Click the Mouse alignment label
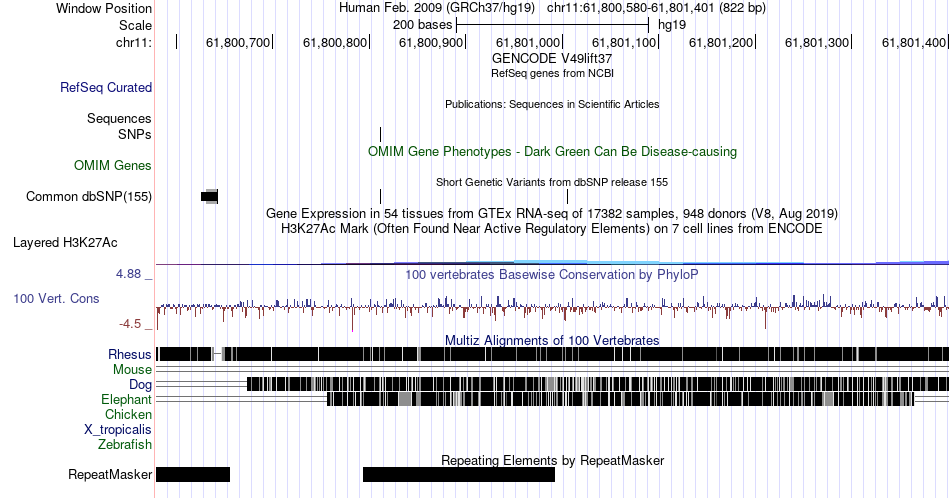Viewport: 950px width, 498px height. click(x=132, y=370)
